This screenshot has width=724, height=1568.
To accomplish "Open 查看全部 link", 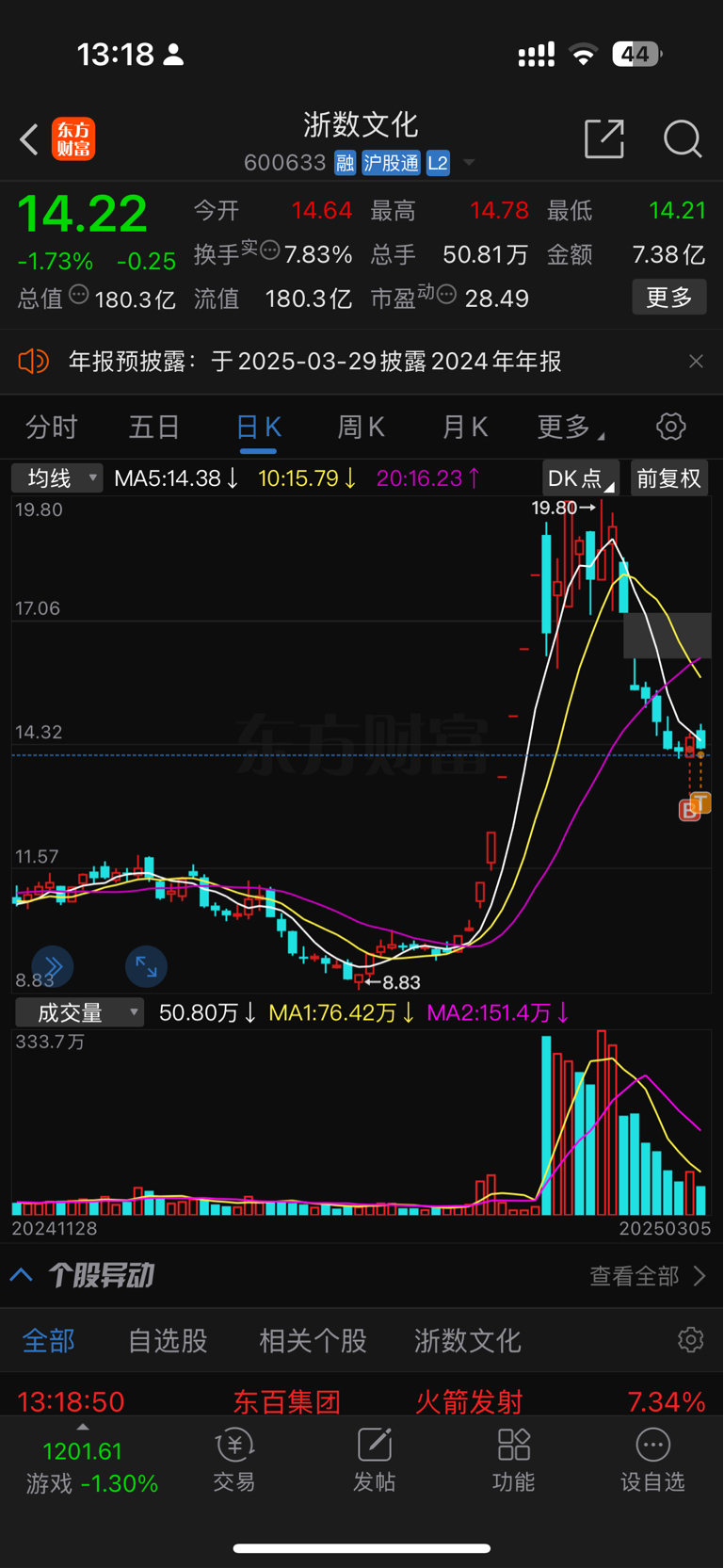I will (x=648, y=1276).
